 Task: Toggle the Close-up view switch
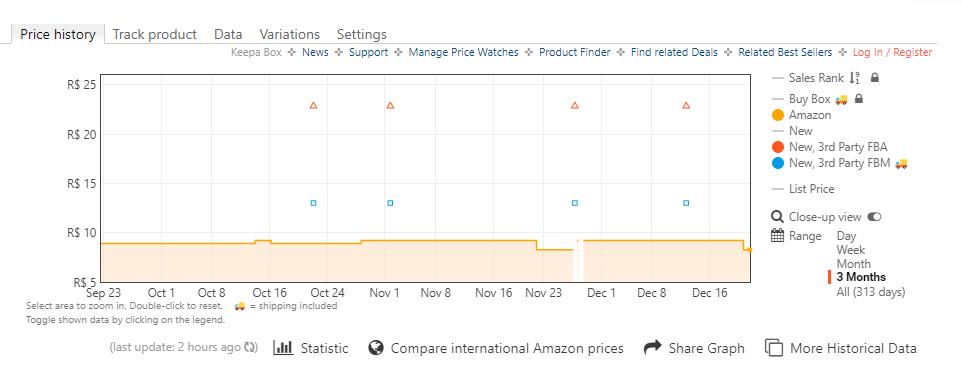[x=874, y=217]
